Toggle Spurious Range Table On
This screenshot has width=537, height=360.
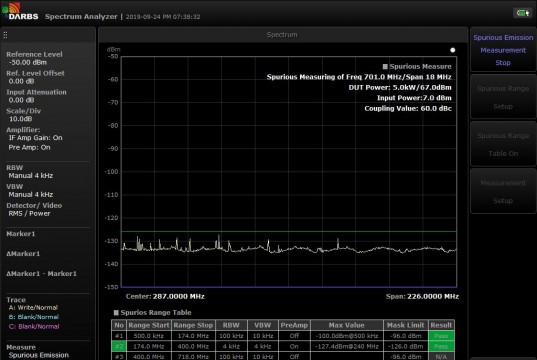[x=503, y=144]
